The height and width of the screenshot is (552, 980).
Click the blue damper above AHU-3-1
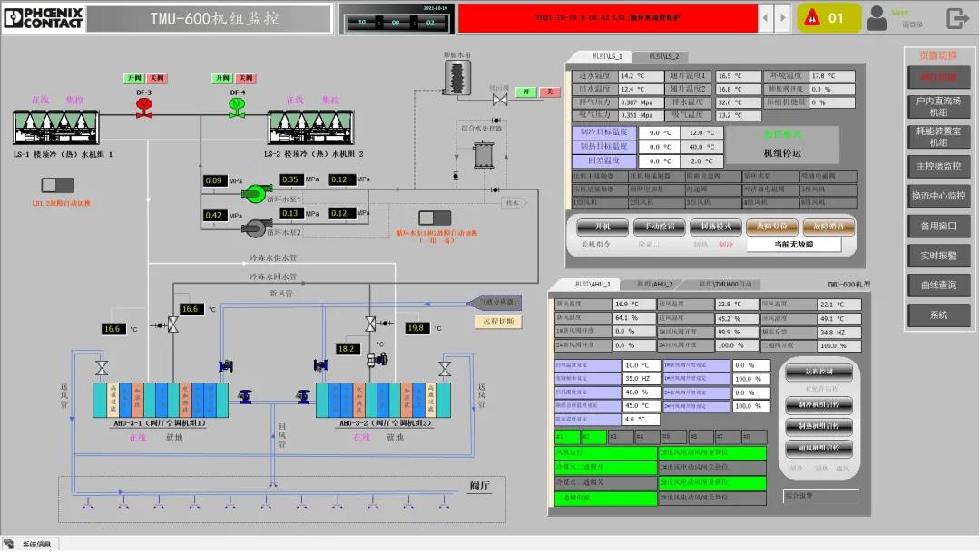(x=226, y=366)
